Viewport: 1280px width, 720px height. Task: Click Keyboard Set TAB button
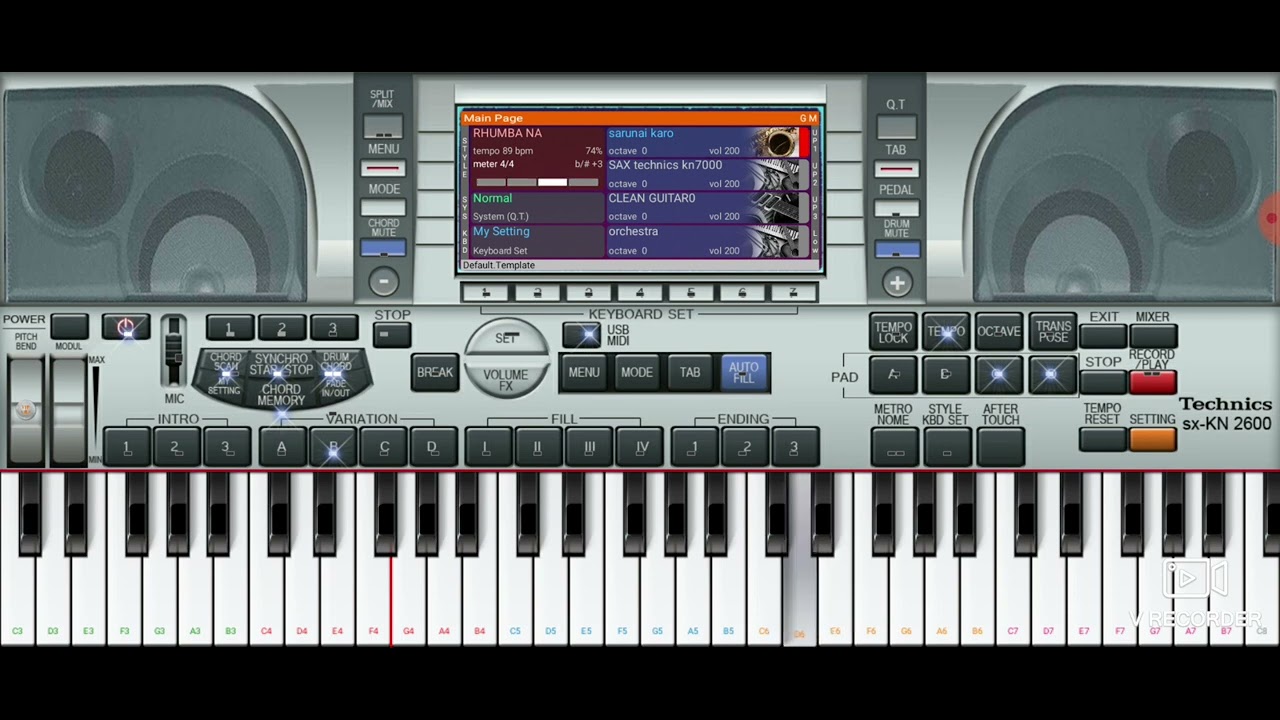pyautogui.click(x=690, y=373)
